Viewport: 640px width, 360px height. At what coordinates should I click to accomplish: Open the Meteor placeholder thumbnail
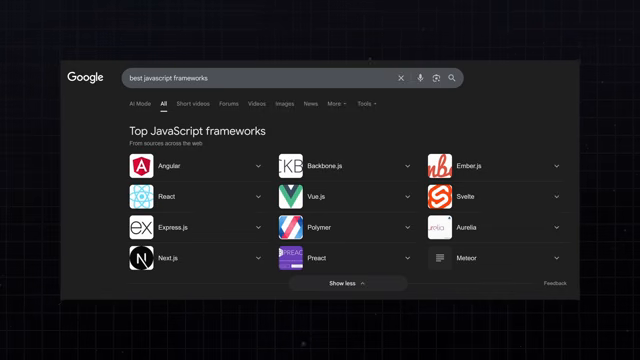(440, 258)
